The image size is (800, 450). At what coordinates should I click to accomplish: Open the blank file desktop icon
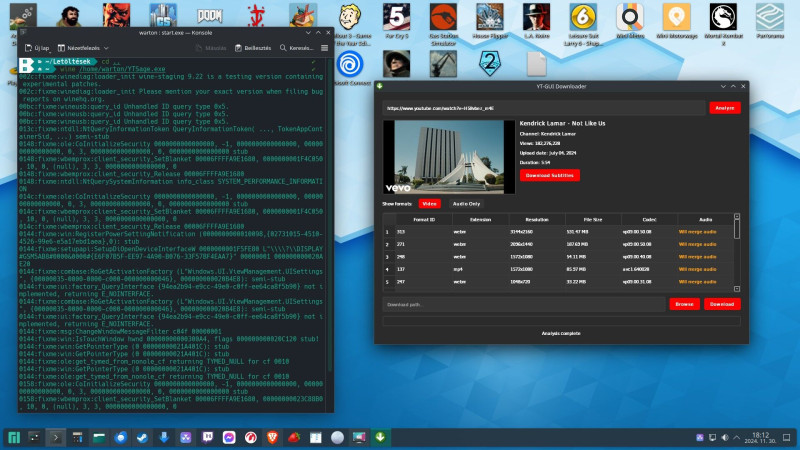[536, 64]
